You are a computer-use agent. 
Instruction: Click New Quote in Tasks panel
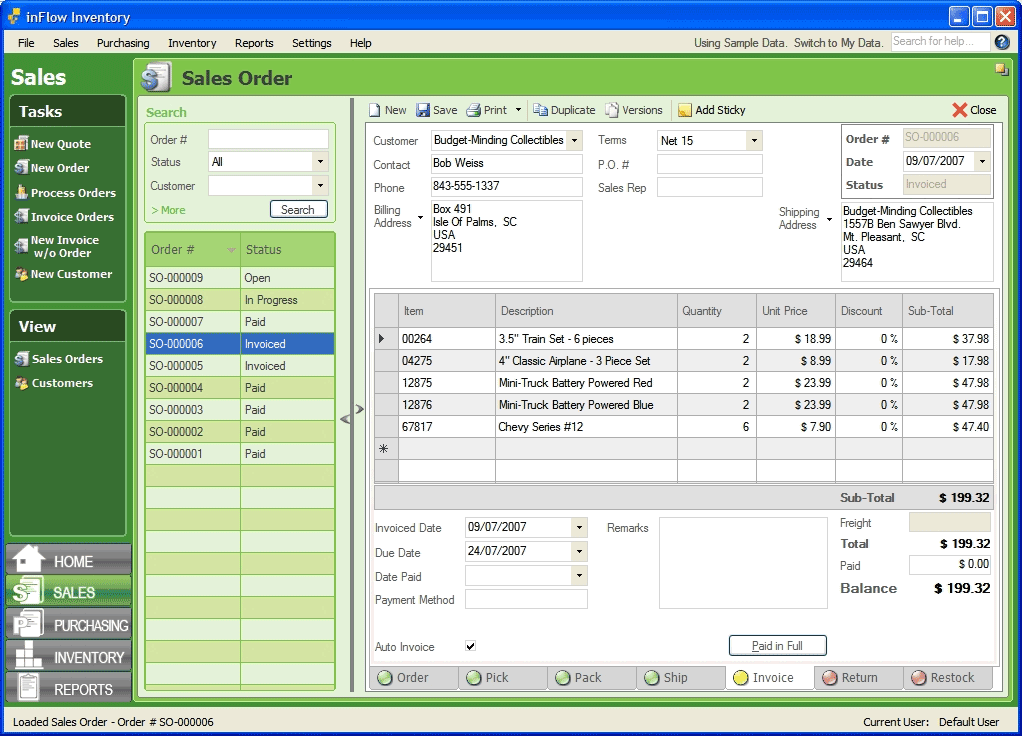[x=60, y=144]
